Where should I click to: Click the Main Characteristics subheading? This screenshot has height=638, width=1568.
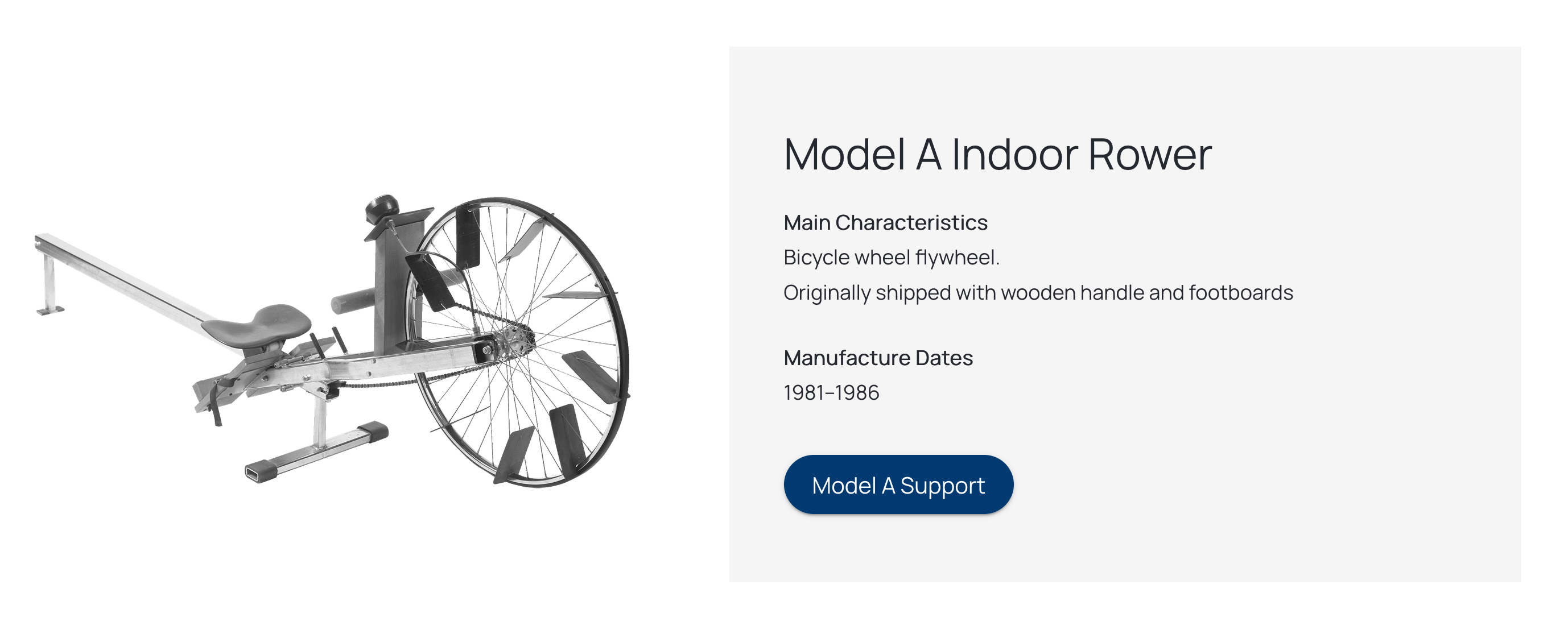(885, 222)
